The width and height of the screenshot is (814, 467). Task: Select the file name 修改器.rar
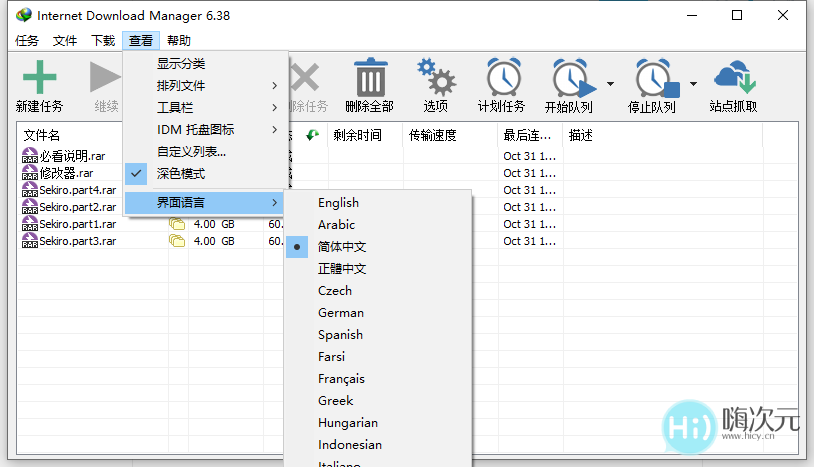[66, 173]
